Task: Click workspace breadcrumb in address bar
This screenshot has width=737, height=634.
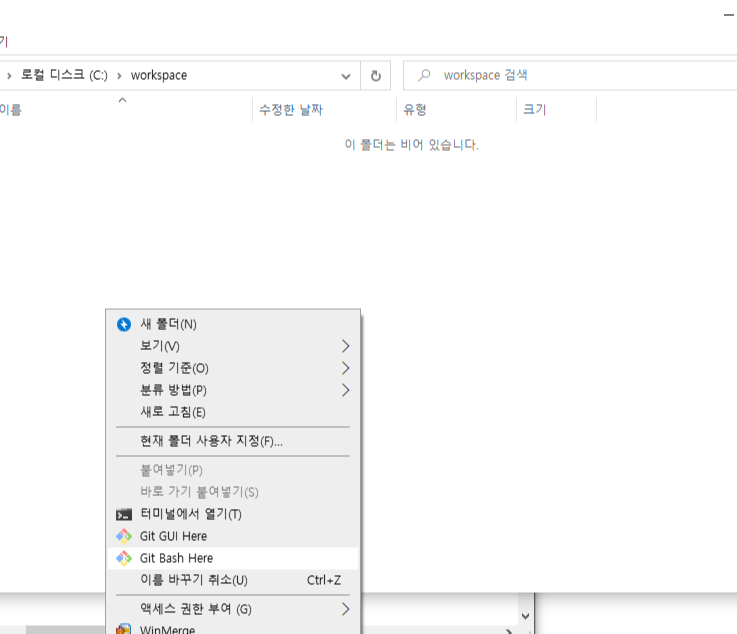Action: [159, 75]
